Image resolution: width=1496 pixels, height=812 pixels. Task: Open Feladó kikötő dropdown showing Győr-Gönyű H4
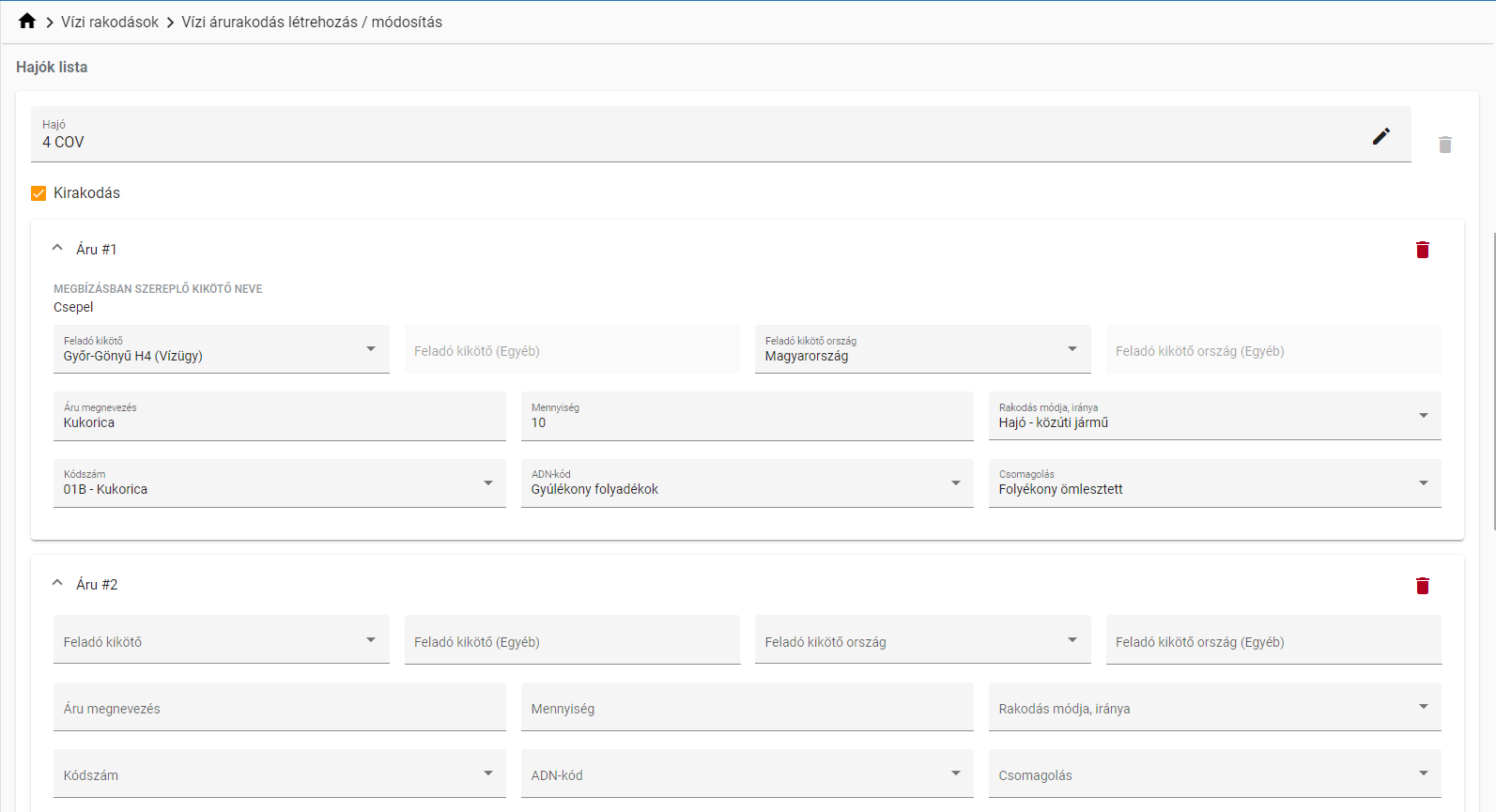221,349
